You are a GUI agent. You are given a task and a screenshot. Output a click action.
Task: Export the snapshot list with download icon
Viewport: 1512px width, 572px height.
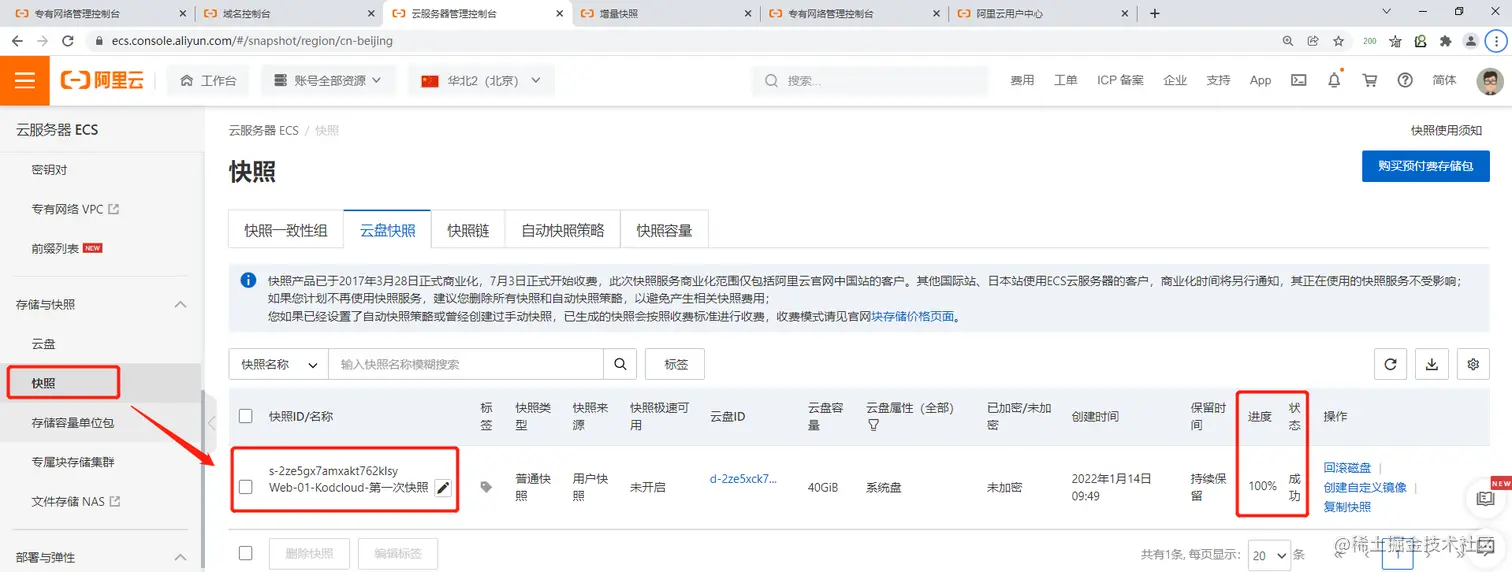click(1431, 365)
